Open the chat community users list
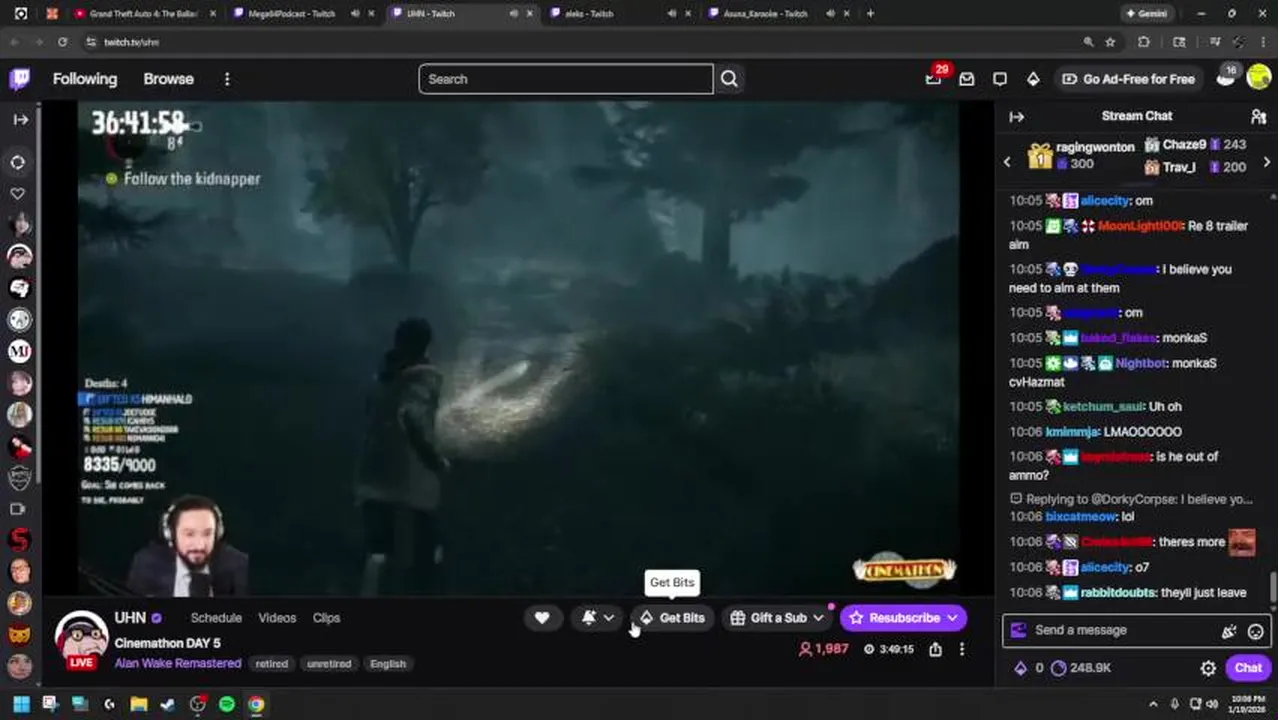This screenshot has height=720, width=1278. point(1258,117)
